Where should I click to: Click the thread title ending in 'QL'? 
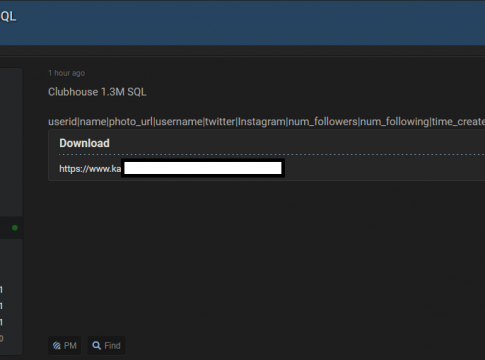coord(8,16)
